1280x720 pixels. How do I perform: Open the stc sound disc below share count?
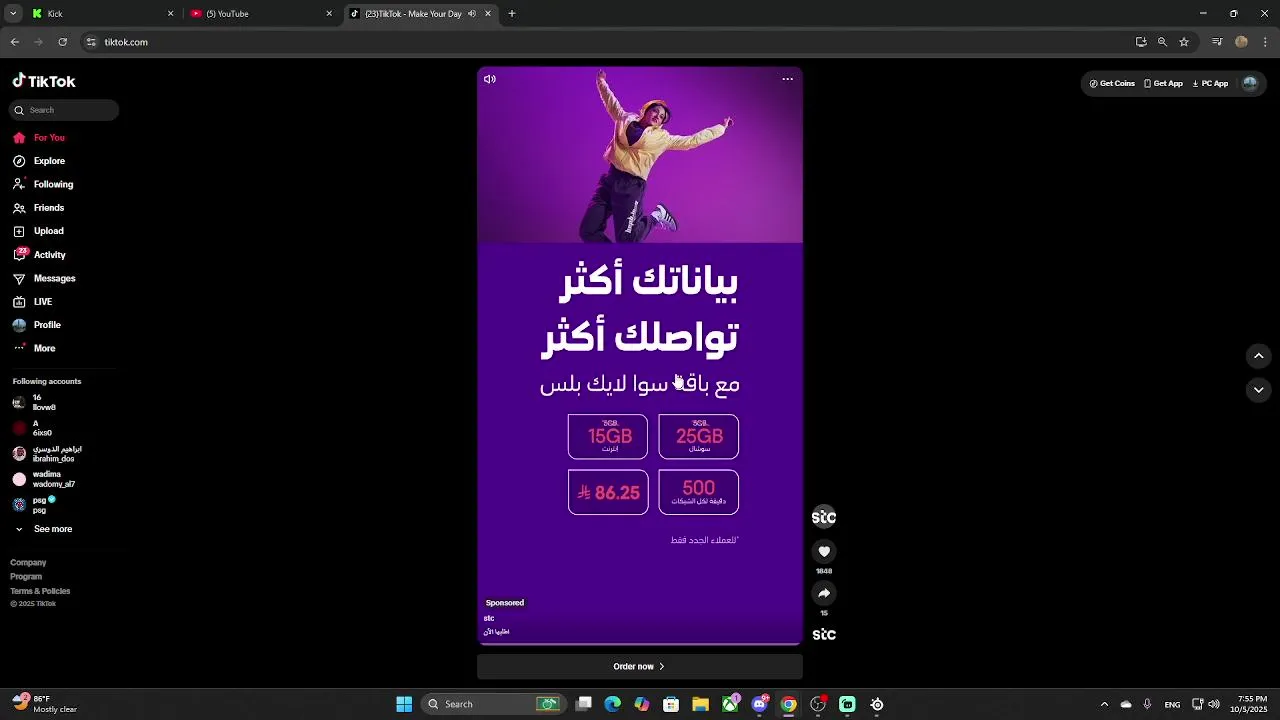point(824,634)
